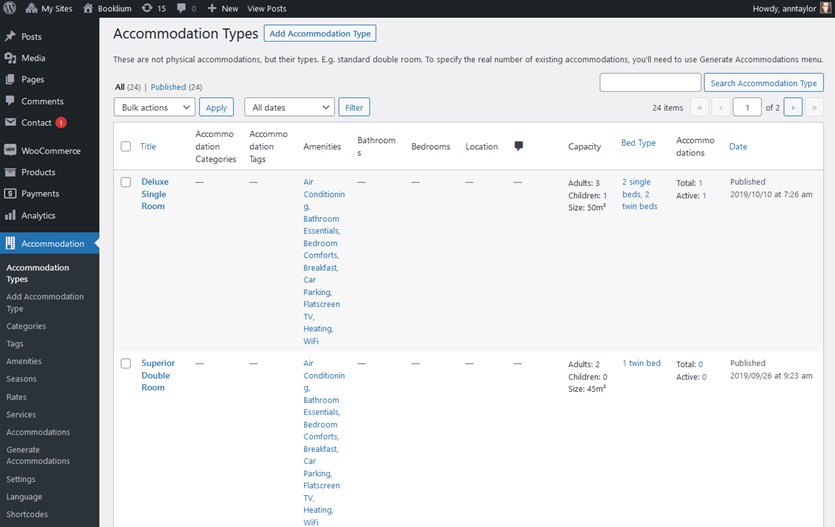This screenshot has width=835, height=527.
Task: Click the Filter button
Action: coord(354,108)
